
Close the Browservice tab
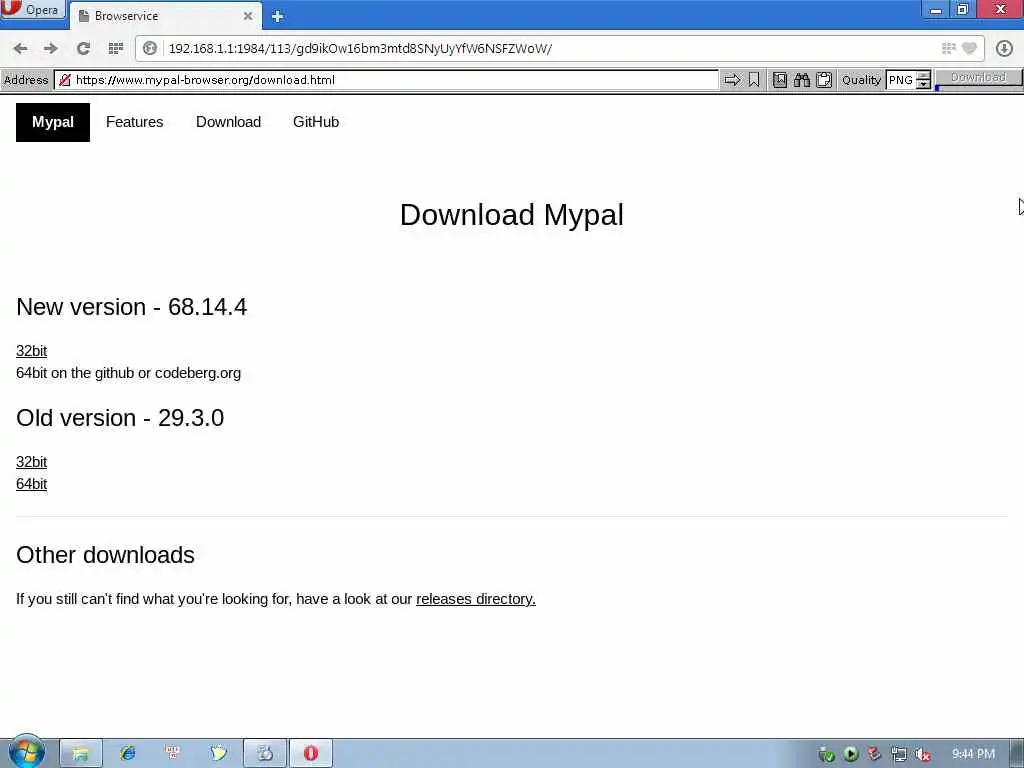point(248,16)
